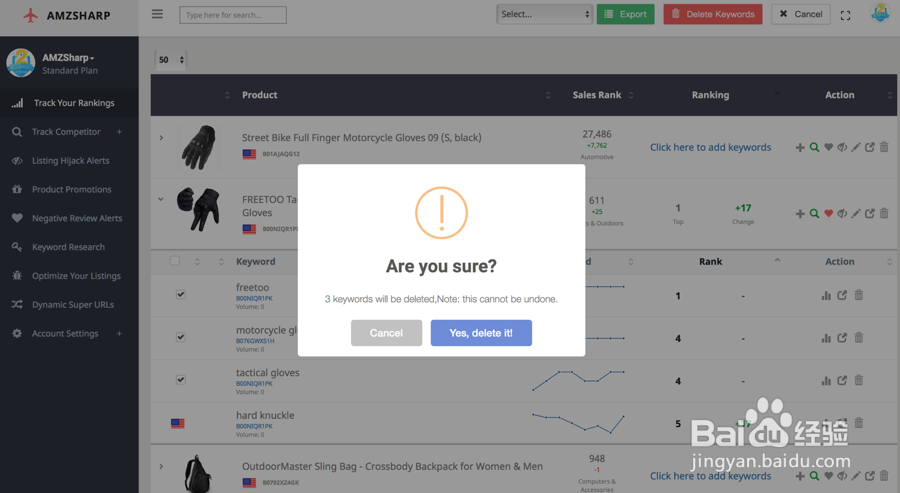This screenshot has height=493, width=900.
Task: Click the search input field
Action: (233, 15)
